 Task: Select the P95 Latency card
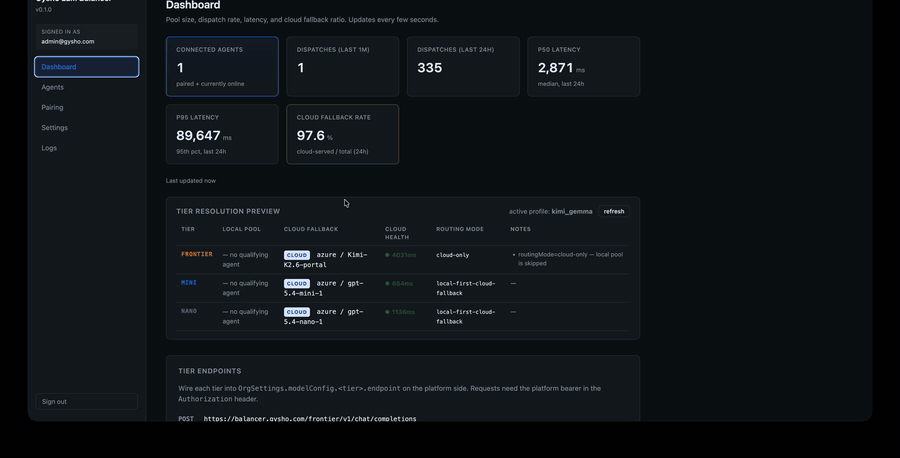pyautogui.click(x=222, y=134)
